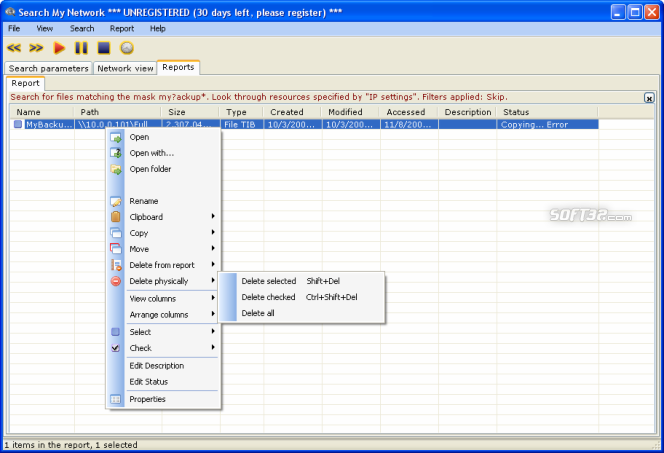The width and height of the screenshot is (664, 453).
Task: Click the 'Copying... Error' status cell
Action: coord(548,124)
